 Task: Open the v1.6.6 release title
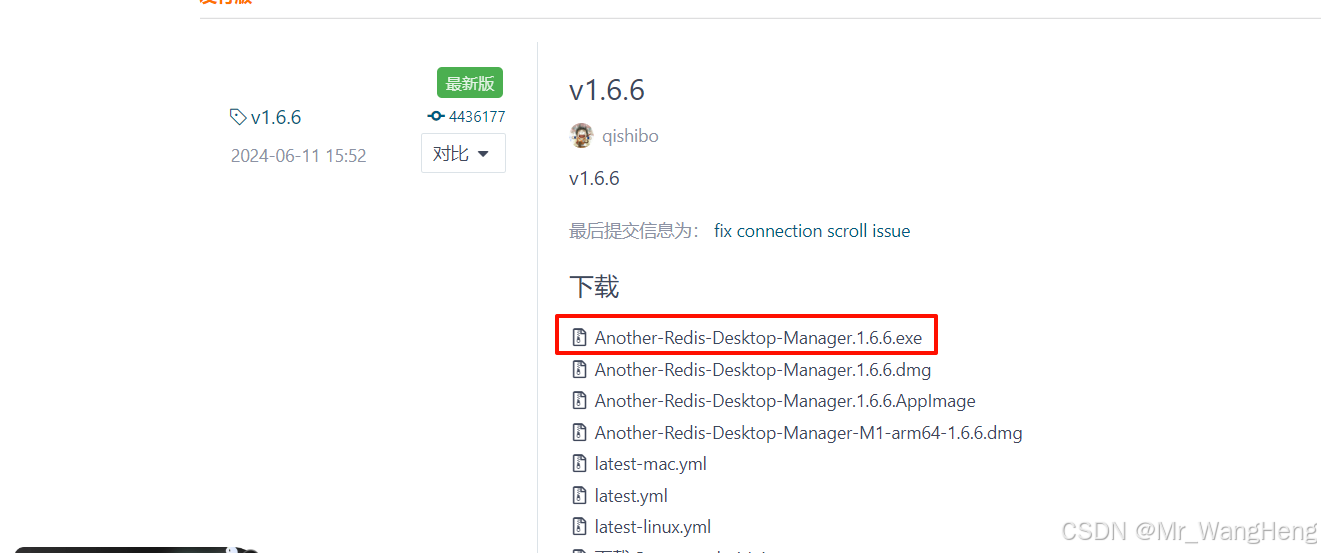(607, 90)
